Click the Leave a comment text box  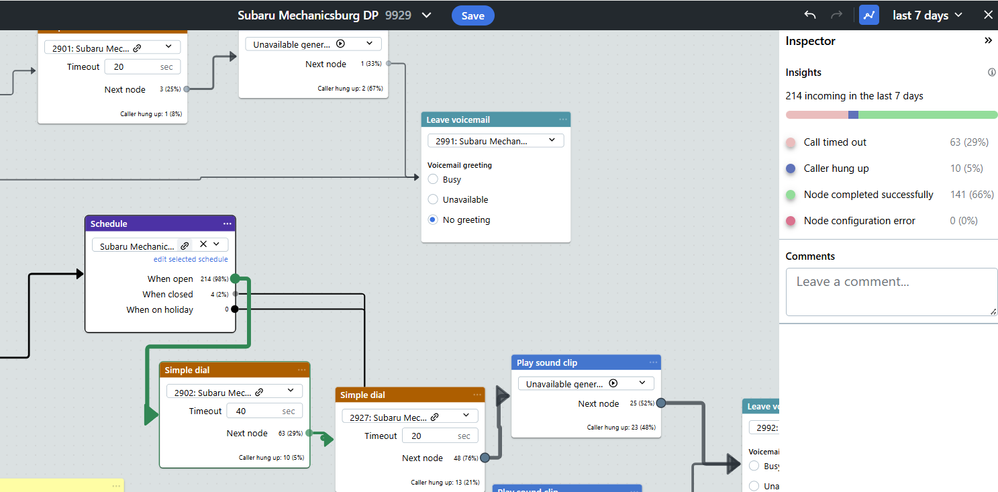point(891,292)
